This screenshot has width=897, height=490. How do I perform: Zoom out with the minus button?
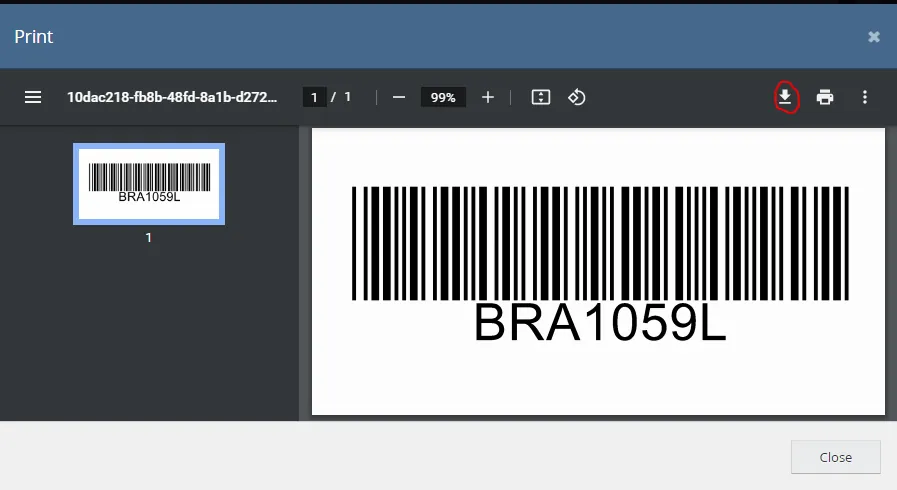[399, 97]
